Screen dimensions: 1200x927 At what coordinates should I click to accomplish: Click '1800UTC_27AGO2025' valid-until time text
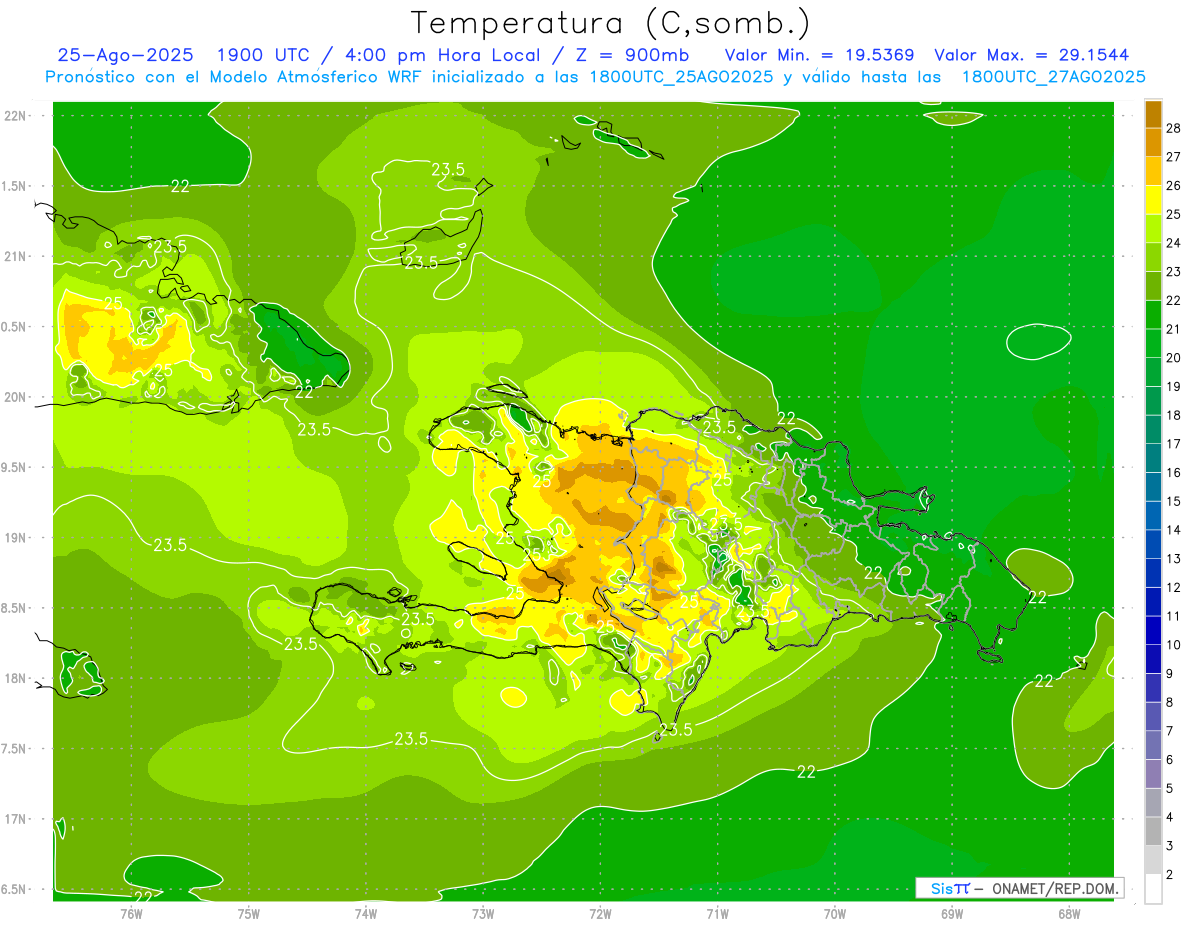[1053, 77]
